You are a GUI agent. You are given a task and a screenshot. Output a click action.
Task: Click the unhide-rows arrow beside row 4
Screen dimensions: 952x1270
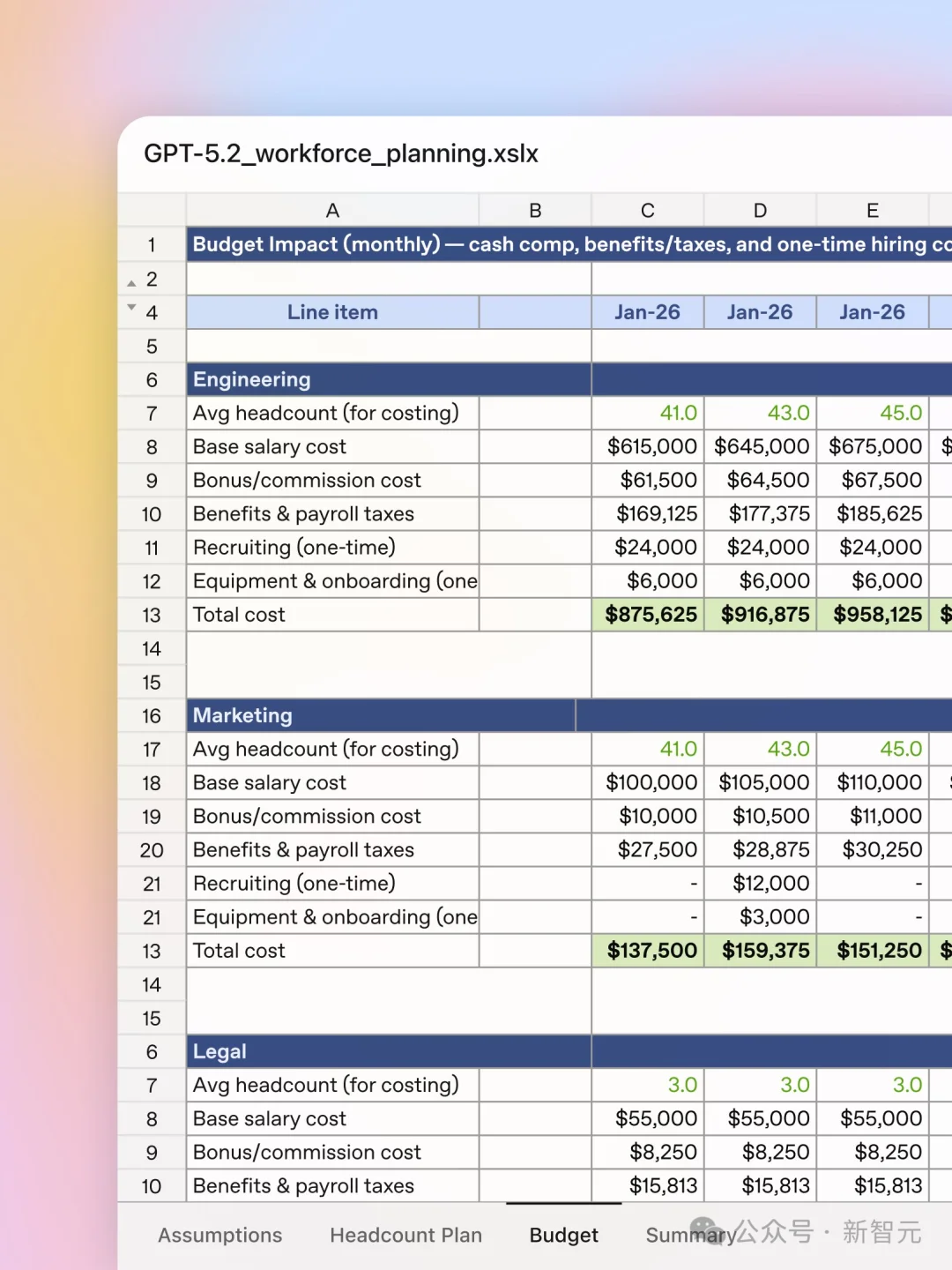[131, 307]
